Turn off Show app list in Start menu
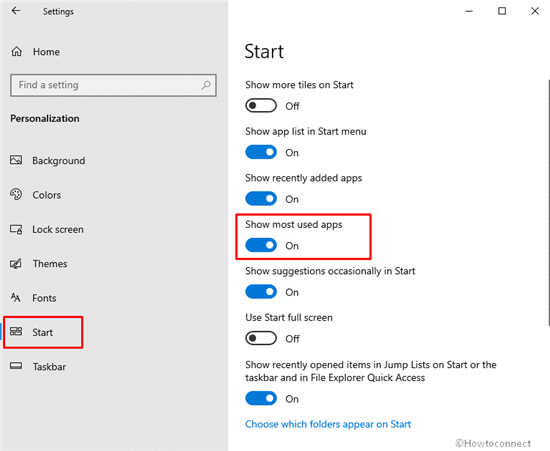 261,152
